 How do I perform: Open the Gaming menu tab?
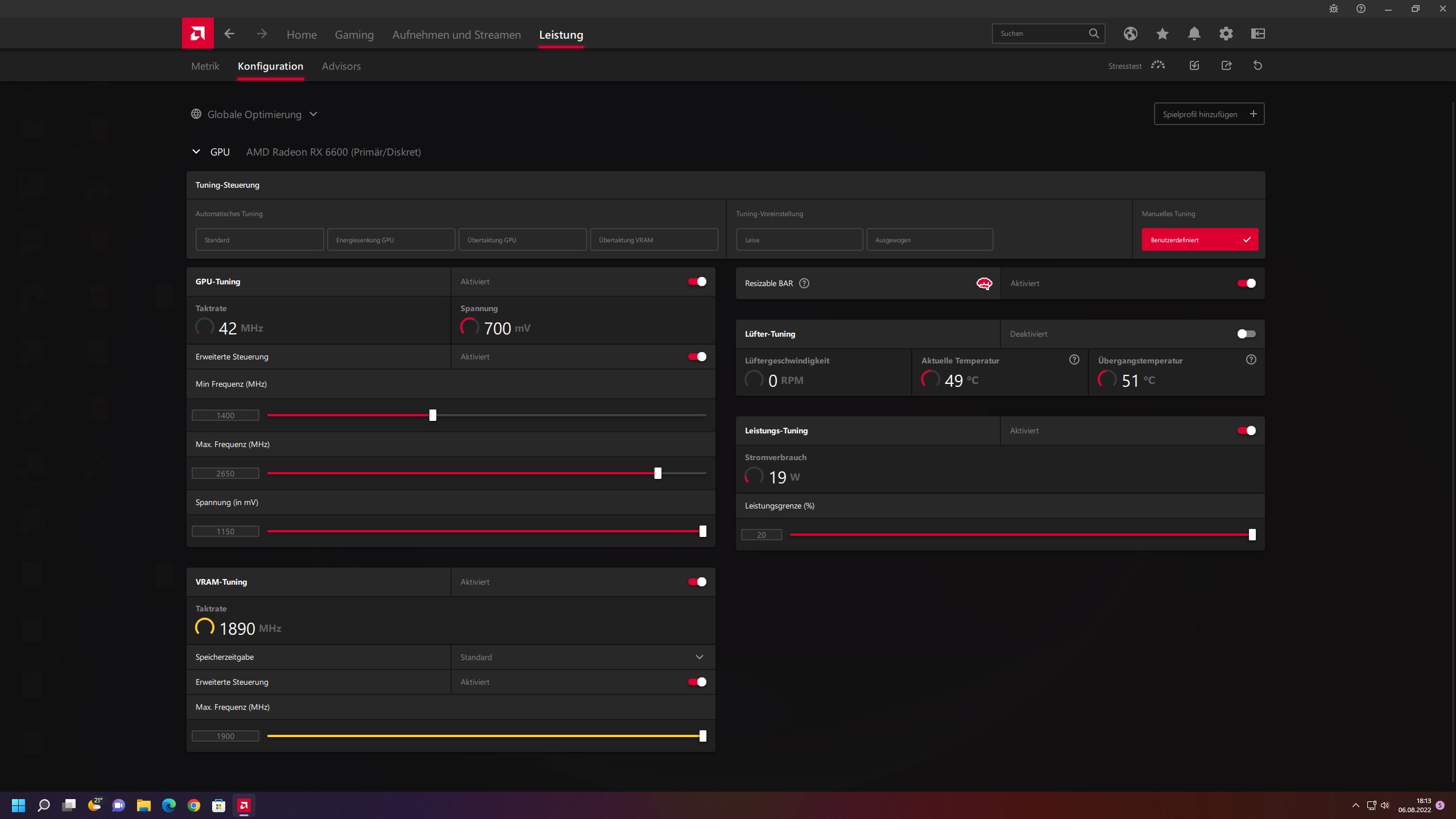354,35
